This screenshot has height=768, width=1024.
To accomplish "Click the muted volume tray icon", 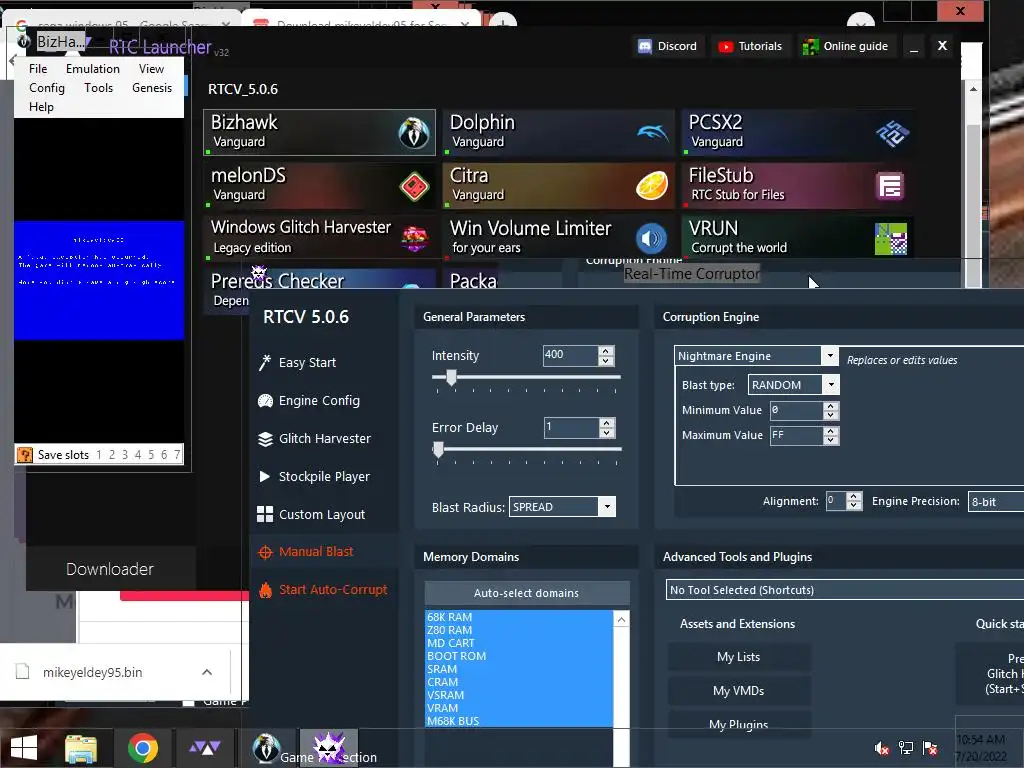I will pyautogui.click(x=882, y=748).
